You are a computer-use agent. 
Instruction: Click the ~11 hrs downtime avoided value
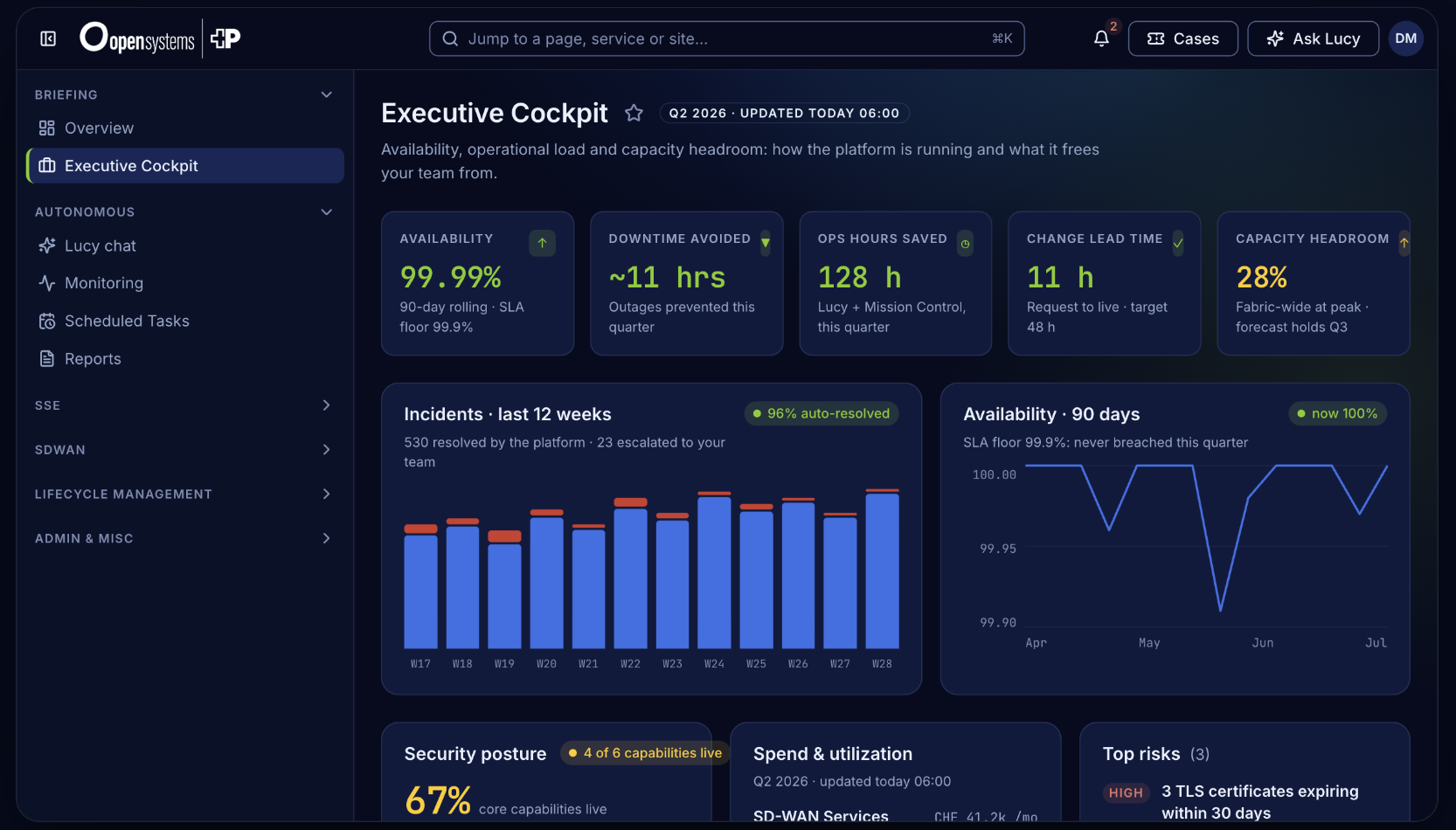[667, 277]
